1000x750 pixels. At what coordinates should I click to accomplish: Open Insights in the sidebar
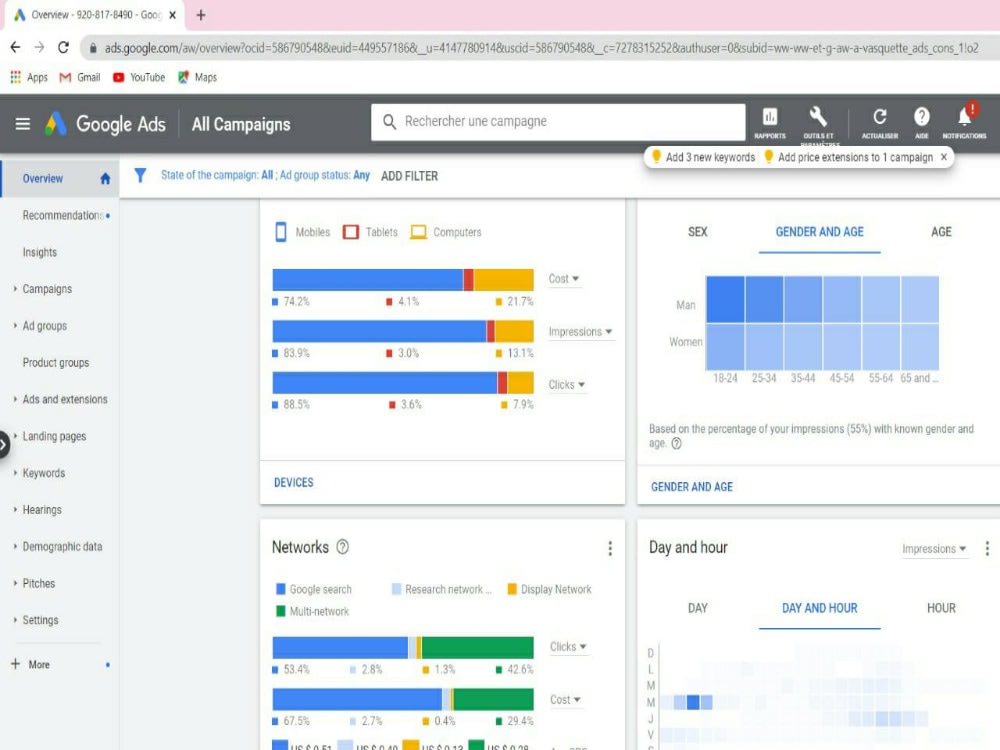pos(40,253)
